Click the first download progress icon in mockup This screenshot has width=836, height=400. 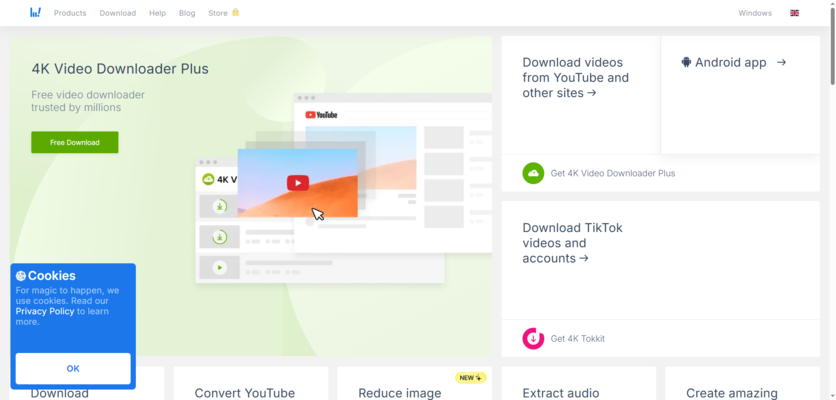click(x=220, y=206)
